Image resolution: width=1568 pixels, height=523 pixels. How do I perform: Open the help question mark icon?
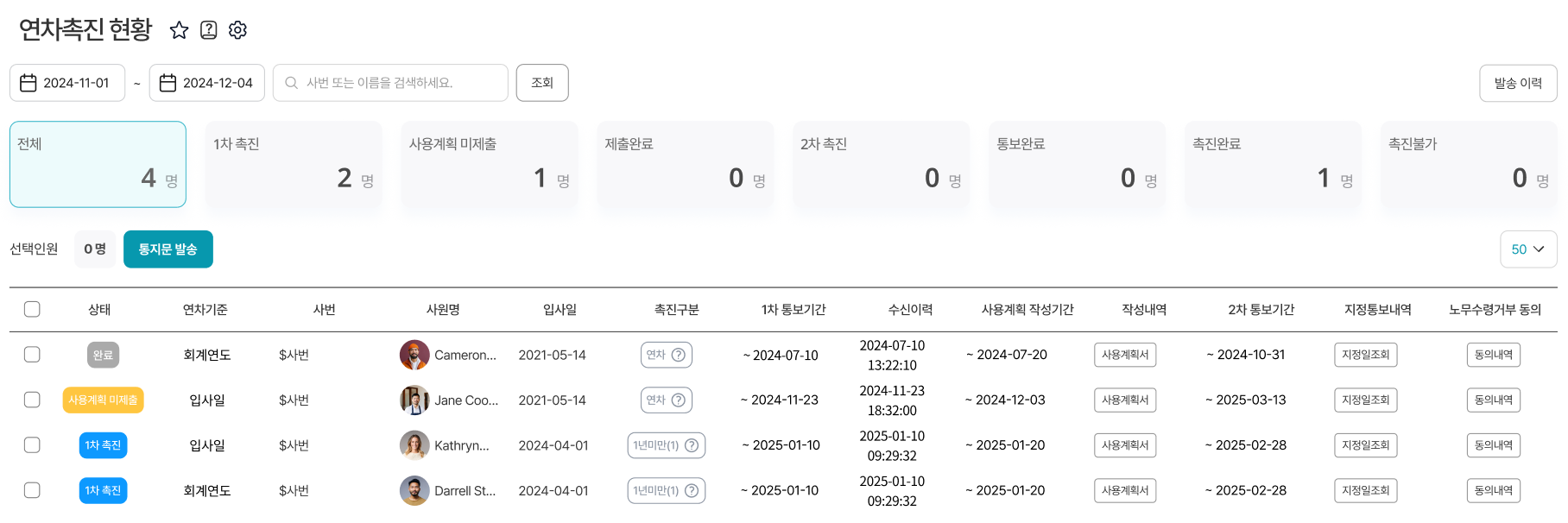coord(208,30)
